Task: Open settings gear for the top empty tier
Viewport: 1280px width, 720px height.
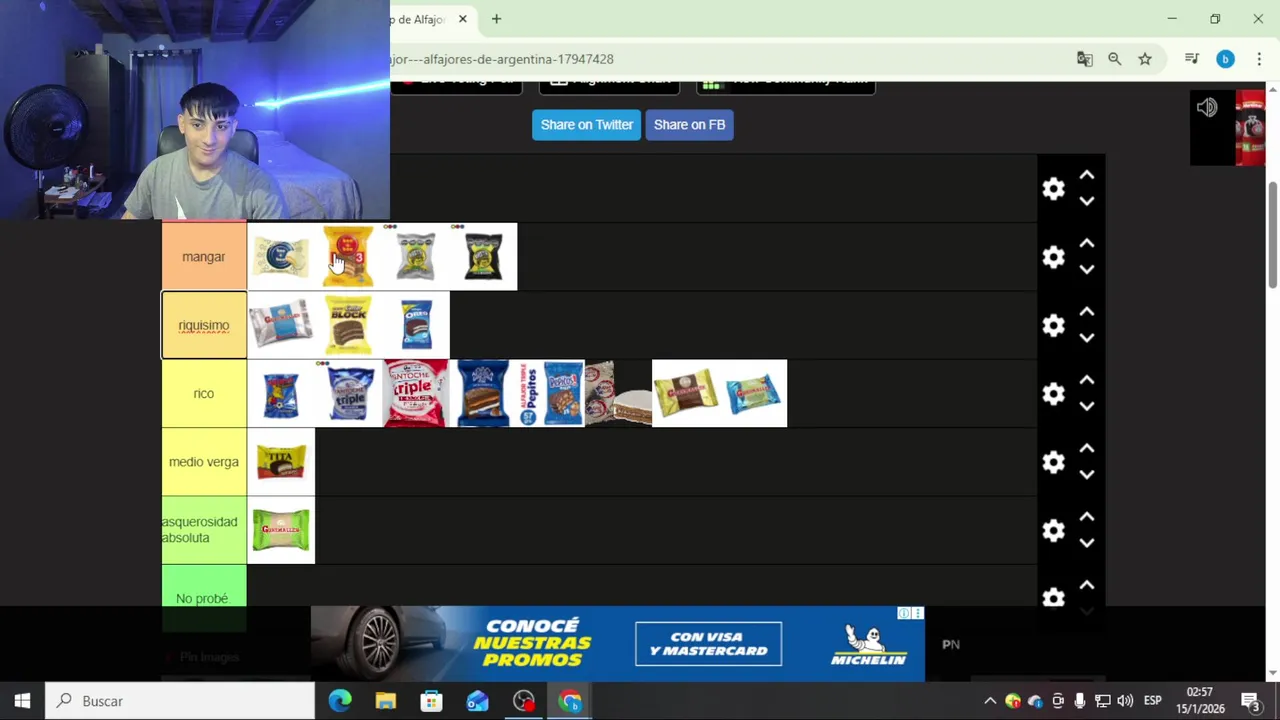Action: [x=1053, y=189]
